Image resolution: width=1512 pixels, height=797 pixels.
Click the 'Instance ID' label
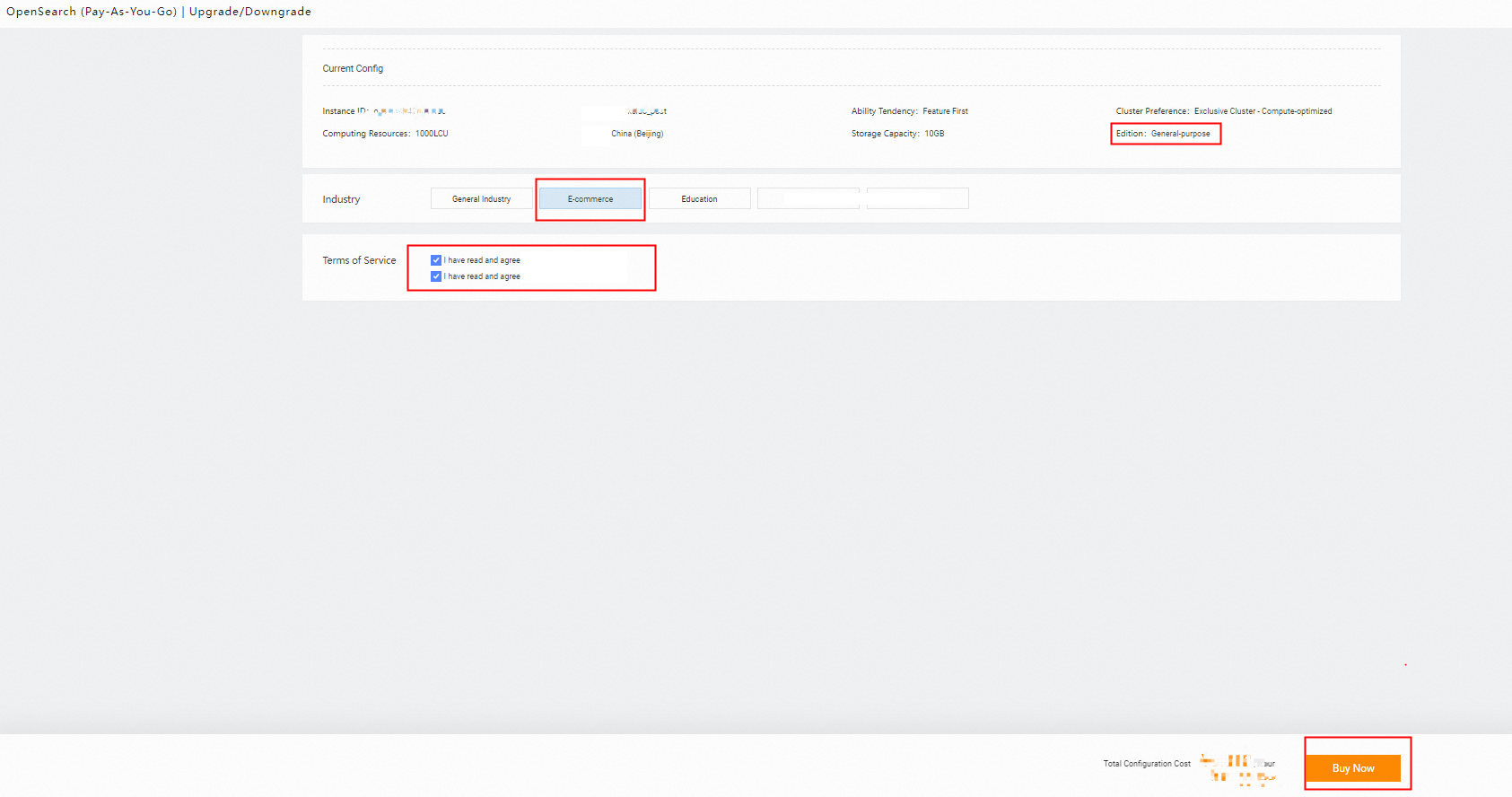click(x=345, y=111)
